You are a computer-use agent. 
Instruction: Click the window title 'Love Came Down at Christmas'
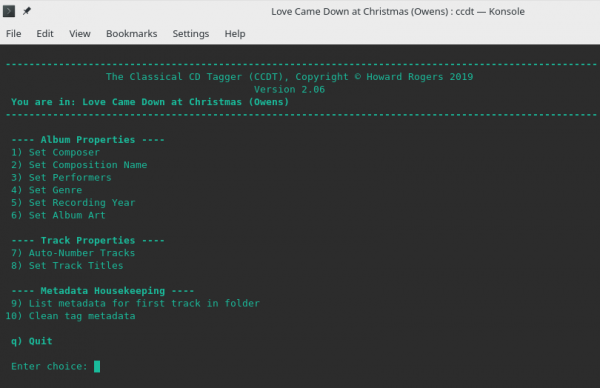point(398,11)
